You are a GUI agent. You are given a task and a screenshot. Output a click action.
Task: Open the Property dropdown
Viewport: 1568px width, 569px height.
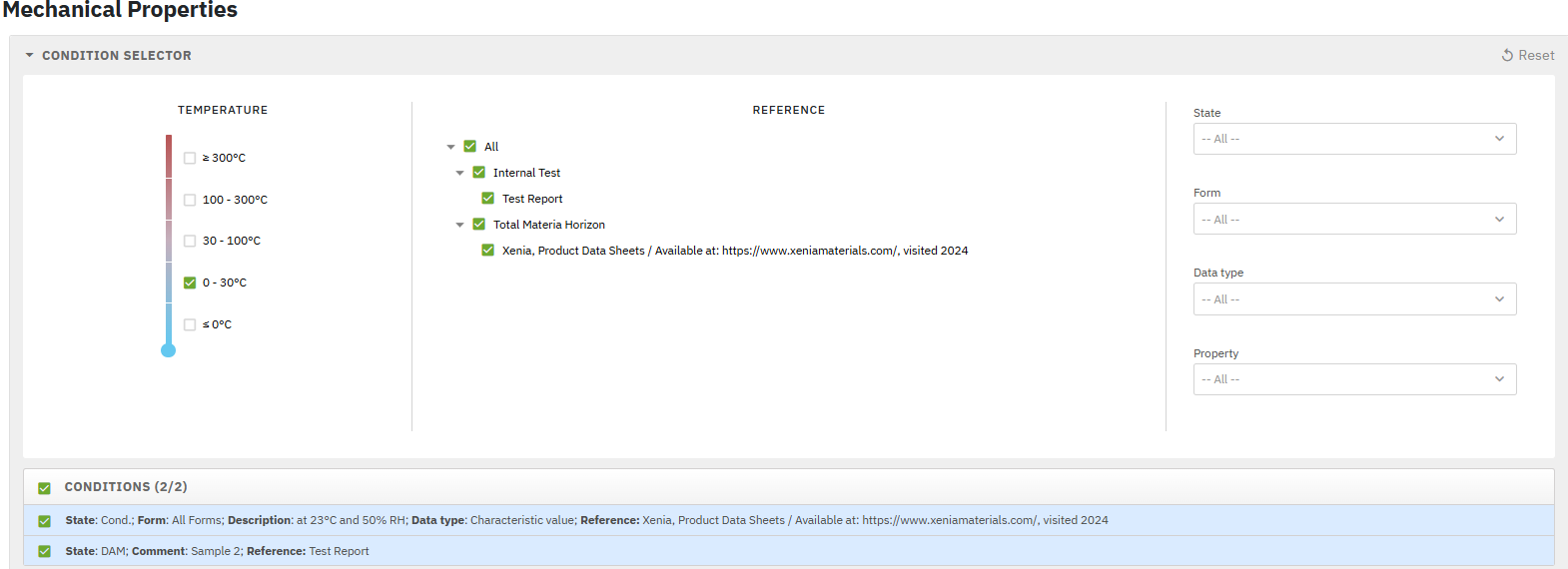(1353, 379)
